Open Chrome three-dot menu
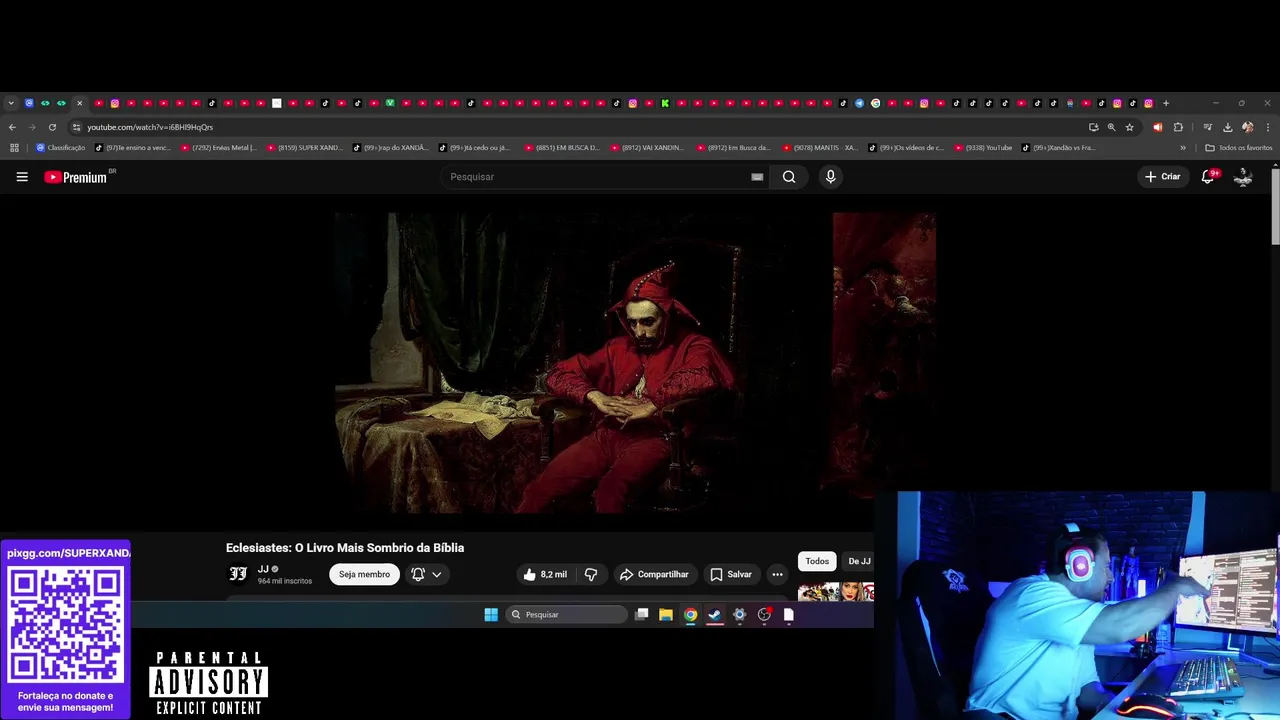This screenshot has width=1280, height=720. pos(1268,127)
